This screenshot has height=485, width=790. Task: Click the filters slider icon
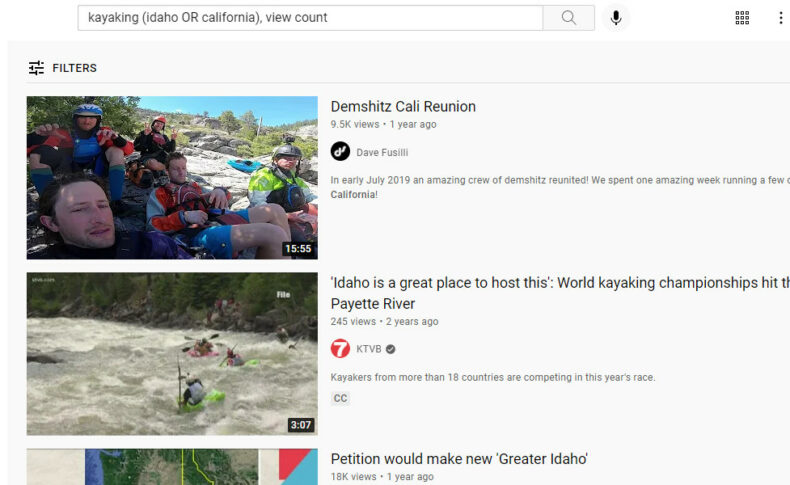click(36, 67)
